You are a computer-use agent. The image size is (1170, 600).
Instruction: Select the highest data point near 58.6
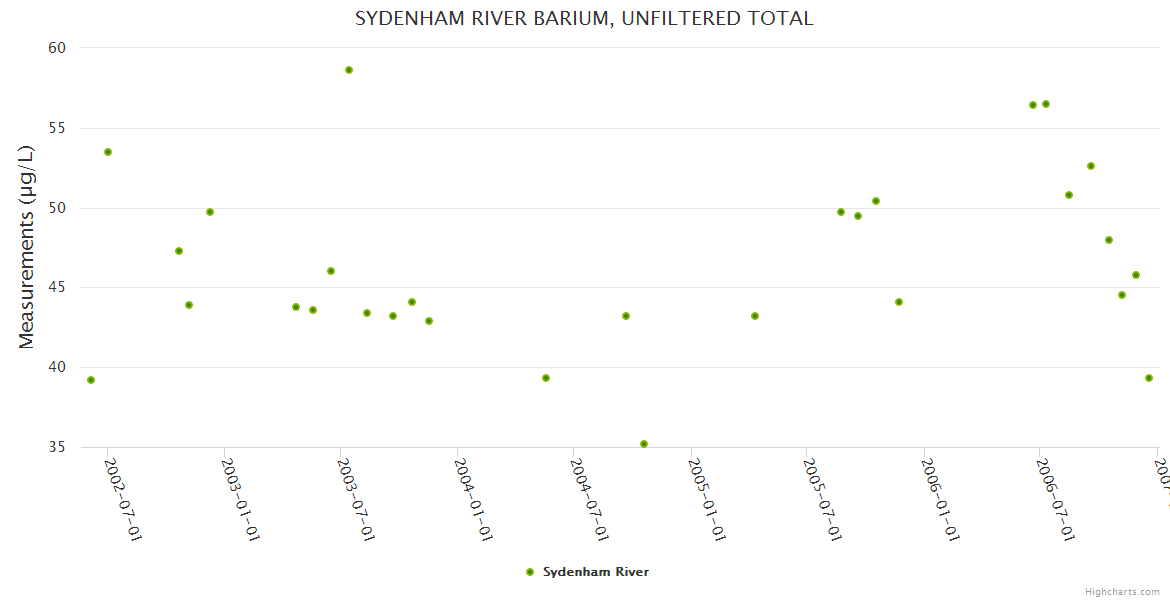point(349,70)
